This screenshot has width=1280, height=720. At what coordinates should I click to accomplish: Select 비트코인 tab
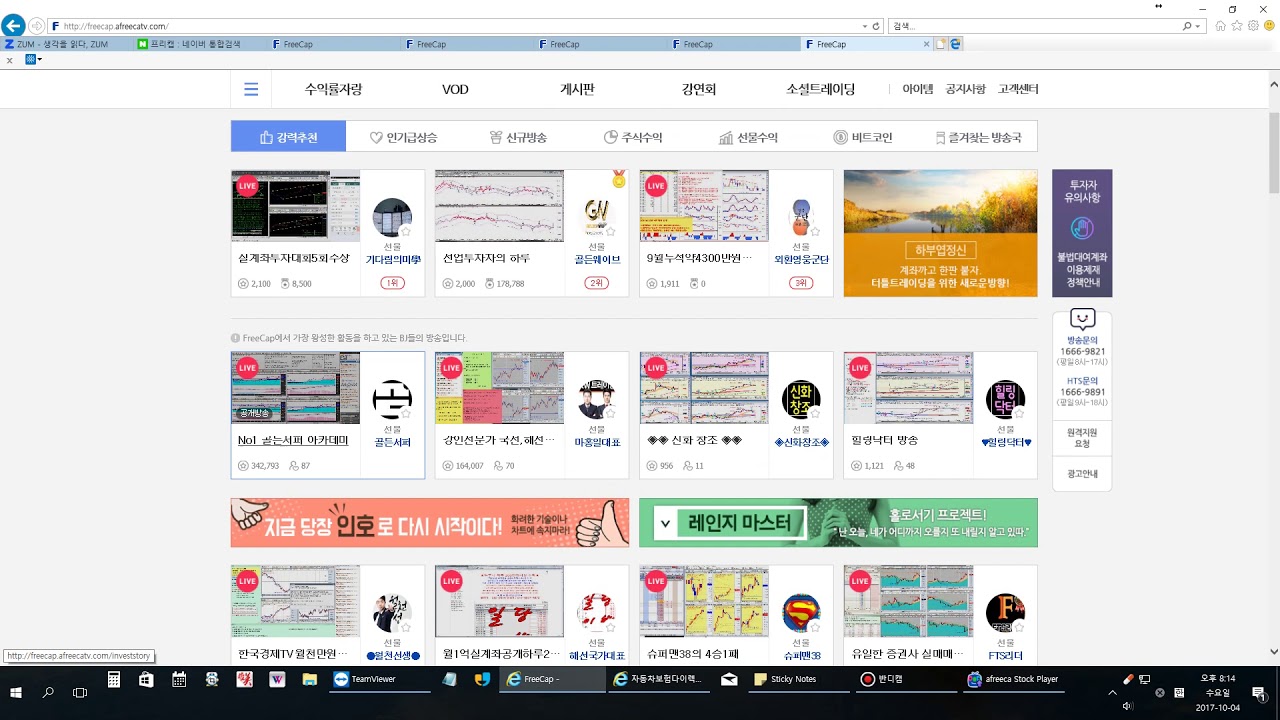coord(863,137)
